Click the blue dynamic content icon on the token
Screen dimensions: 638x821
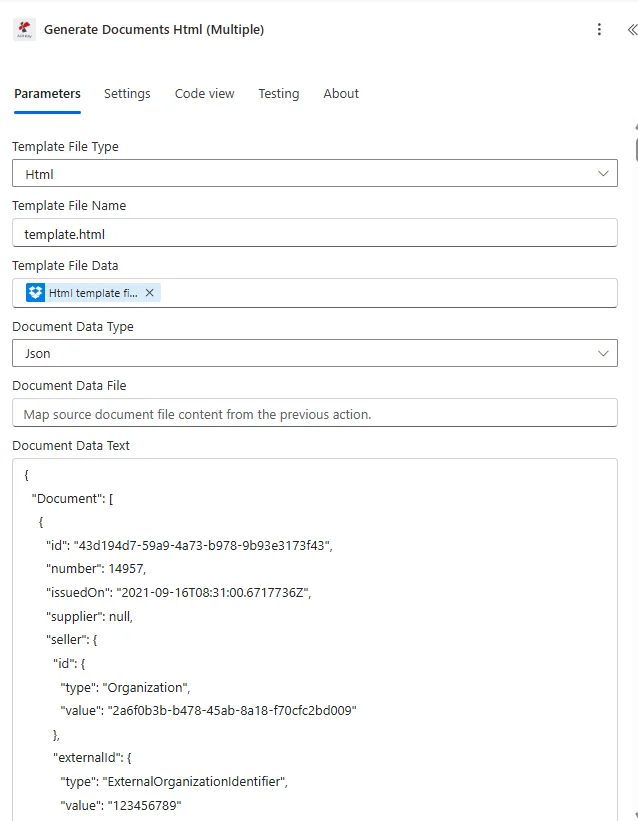(34, 292)
